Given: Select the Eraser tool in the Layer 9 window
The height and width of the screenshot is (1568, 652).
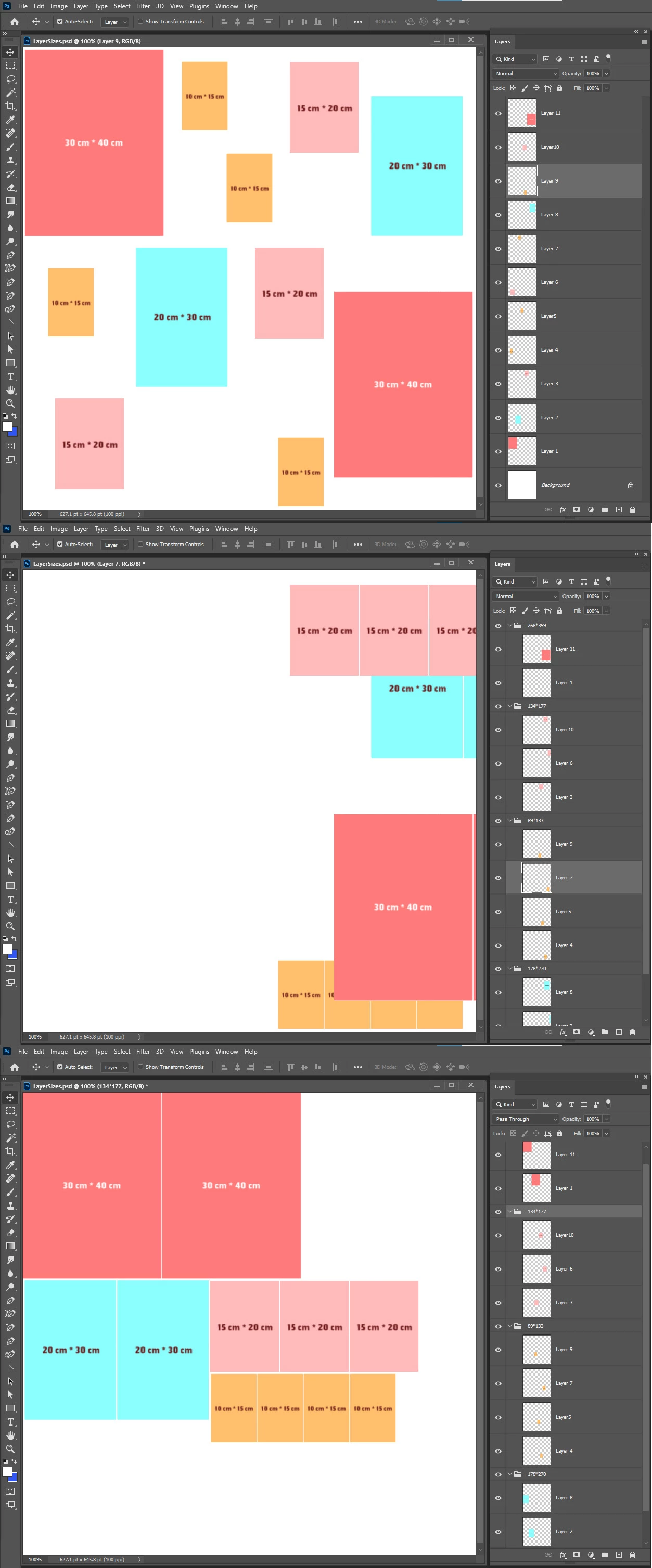Looking at the screenshot, I should 10,187.
